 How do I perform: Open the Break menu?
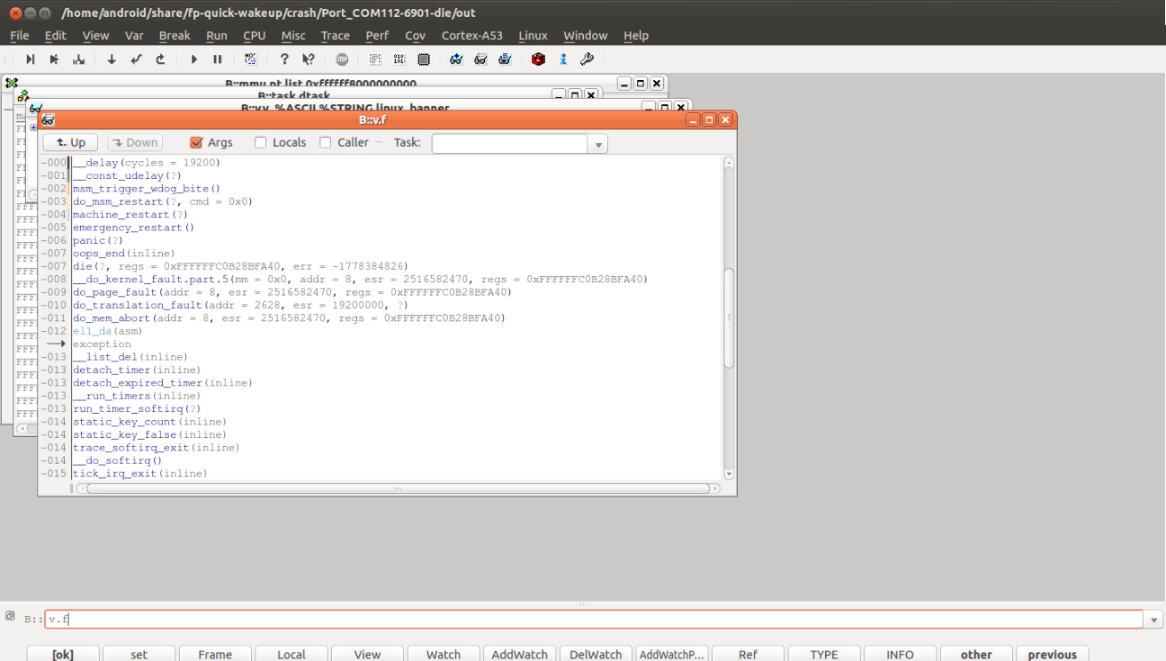174,36
